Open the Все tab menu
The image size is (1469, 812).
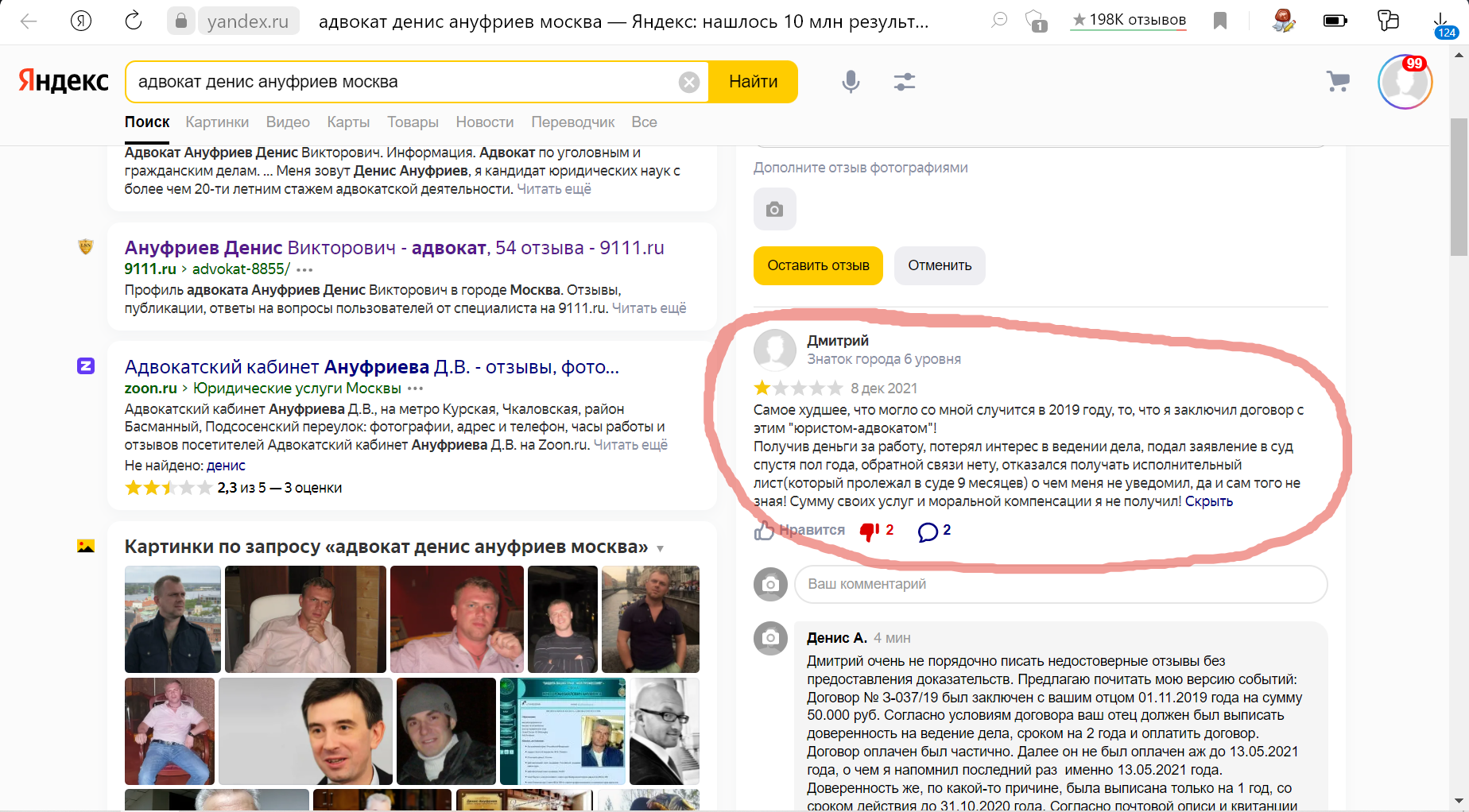click(644, 122)
